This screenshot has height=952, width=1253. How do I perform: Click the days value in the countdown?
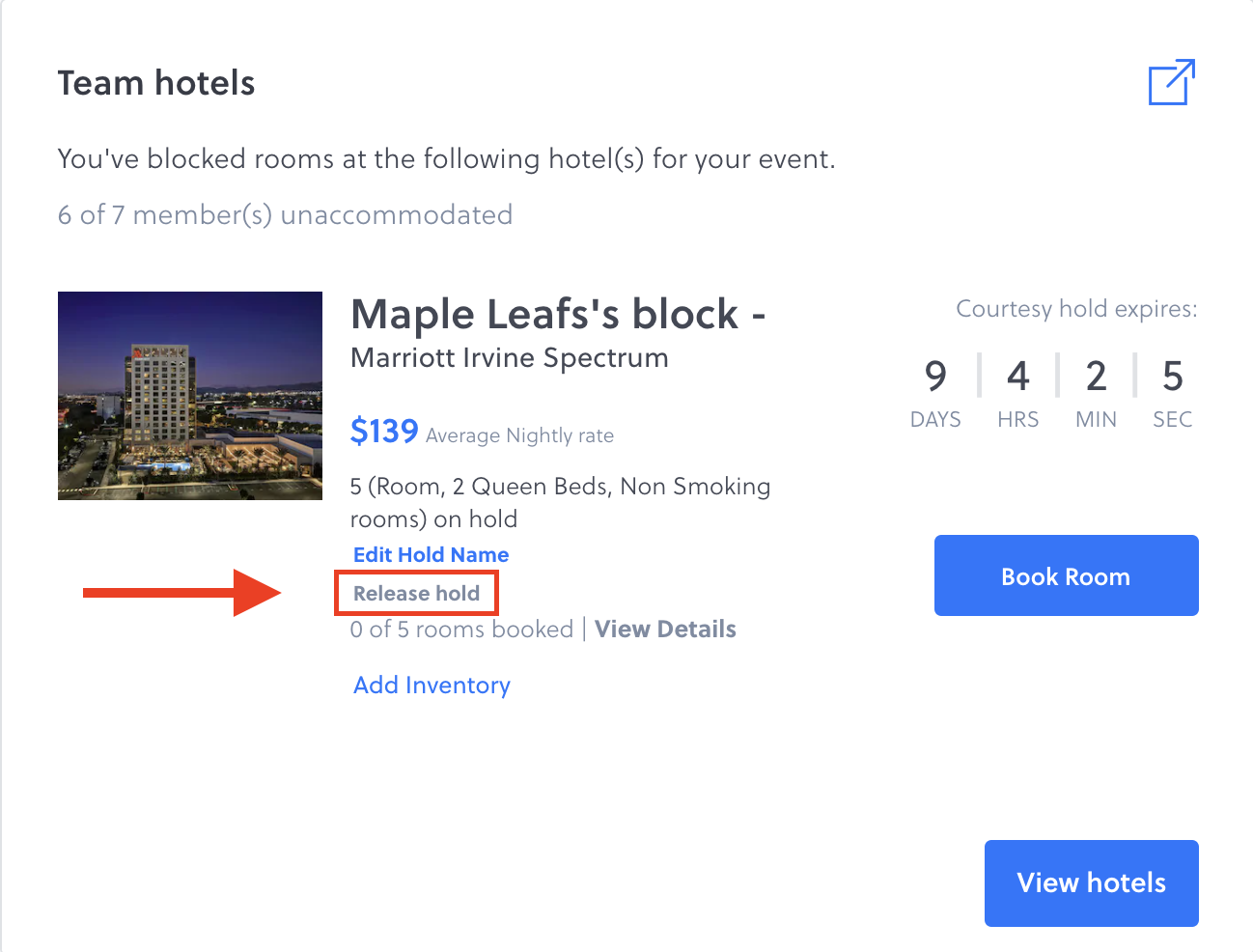(x=935, y=377)
